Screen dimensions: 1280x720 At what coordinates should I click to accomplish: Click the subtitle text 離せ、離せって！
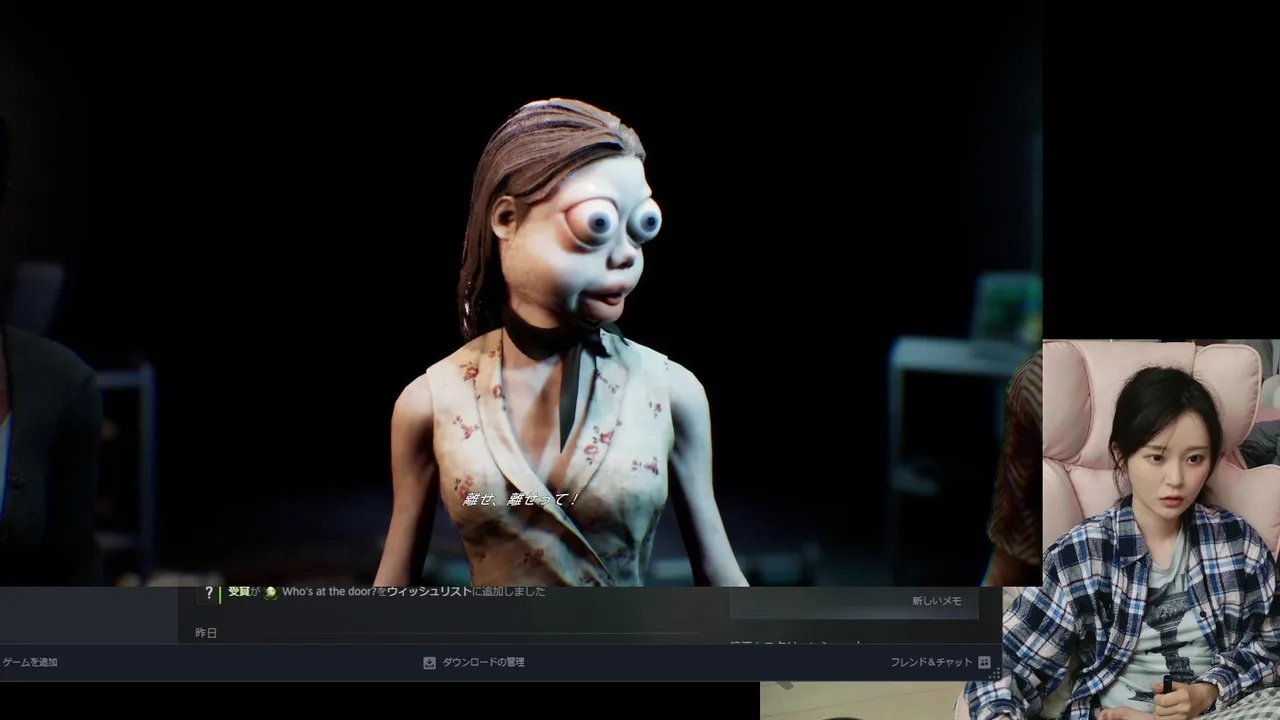521,498
